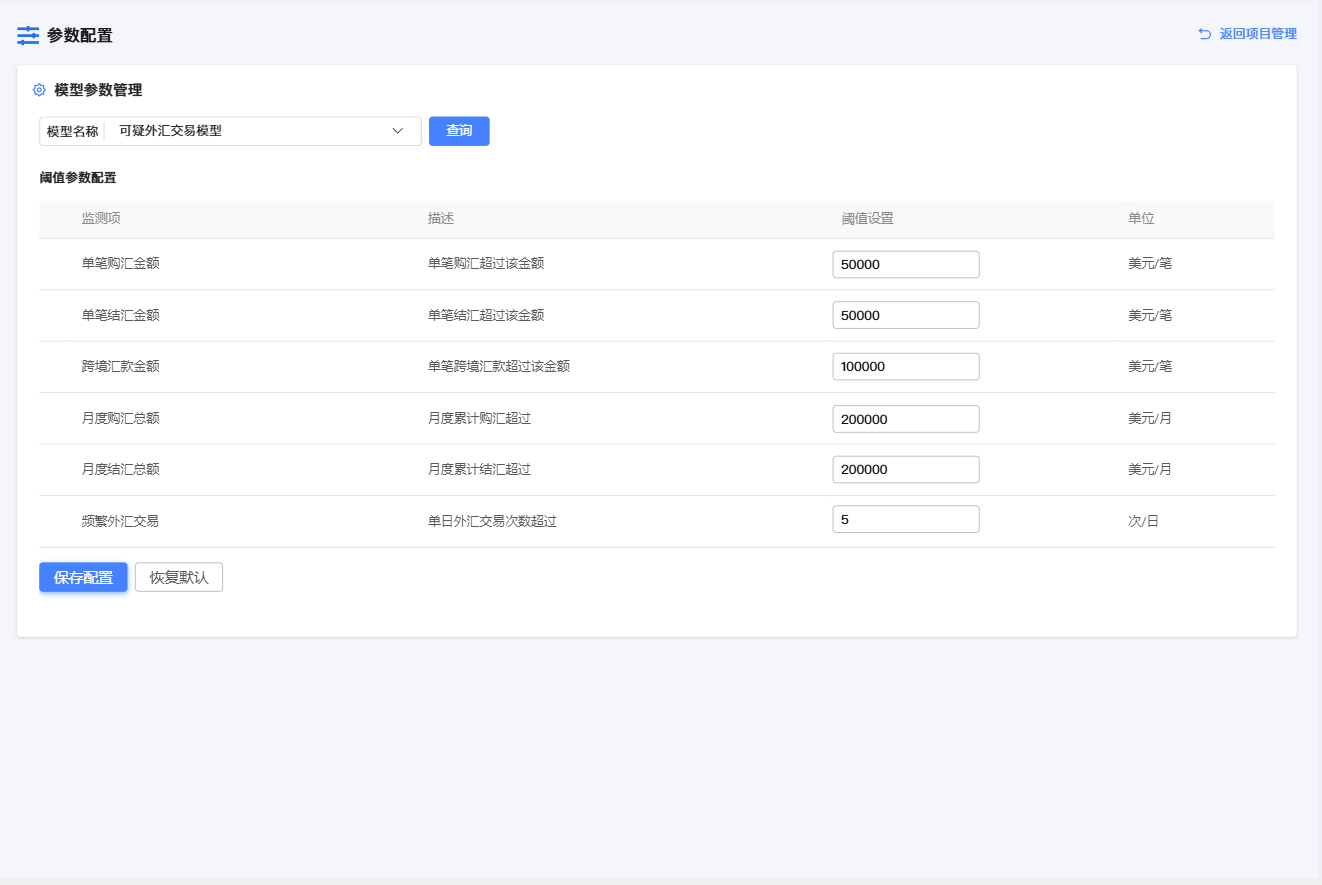Click the return arrow icon at top right
The width and height of the screenshot is (1322, 885).
(x=1204, y=34)
